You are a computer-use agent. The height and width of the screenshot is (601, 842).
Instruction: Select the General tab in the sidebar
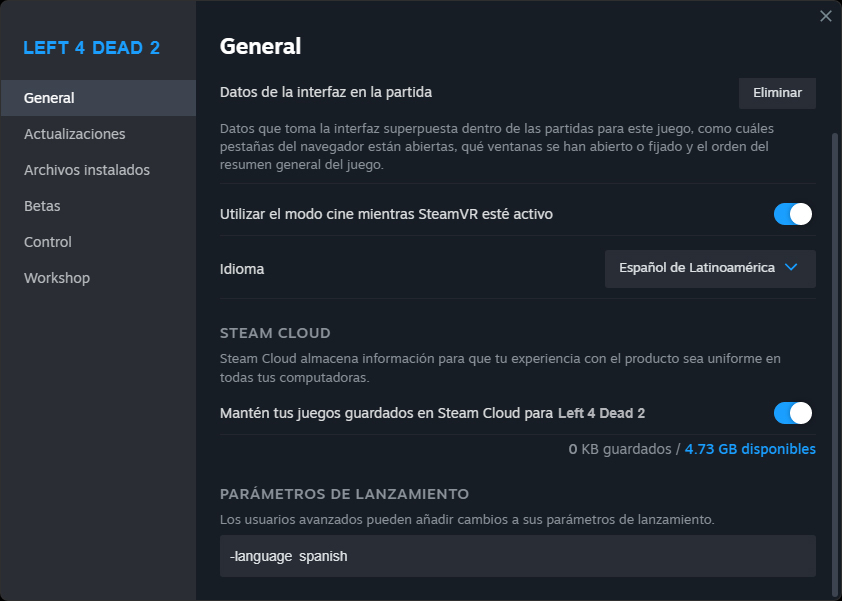[x=98, y=98]
